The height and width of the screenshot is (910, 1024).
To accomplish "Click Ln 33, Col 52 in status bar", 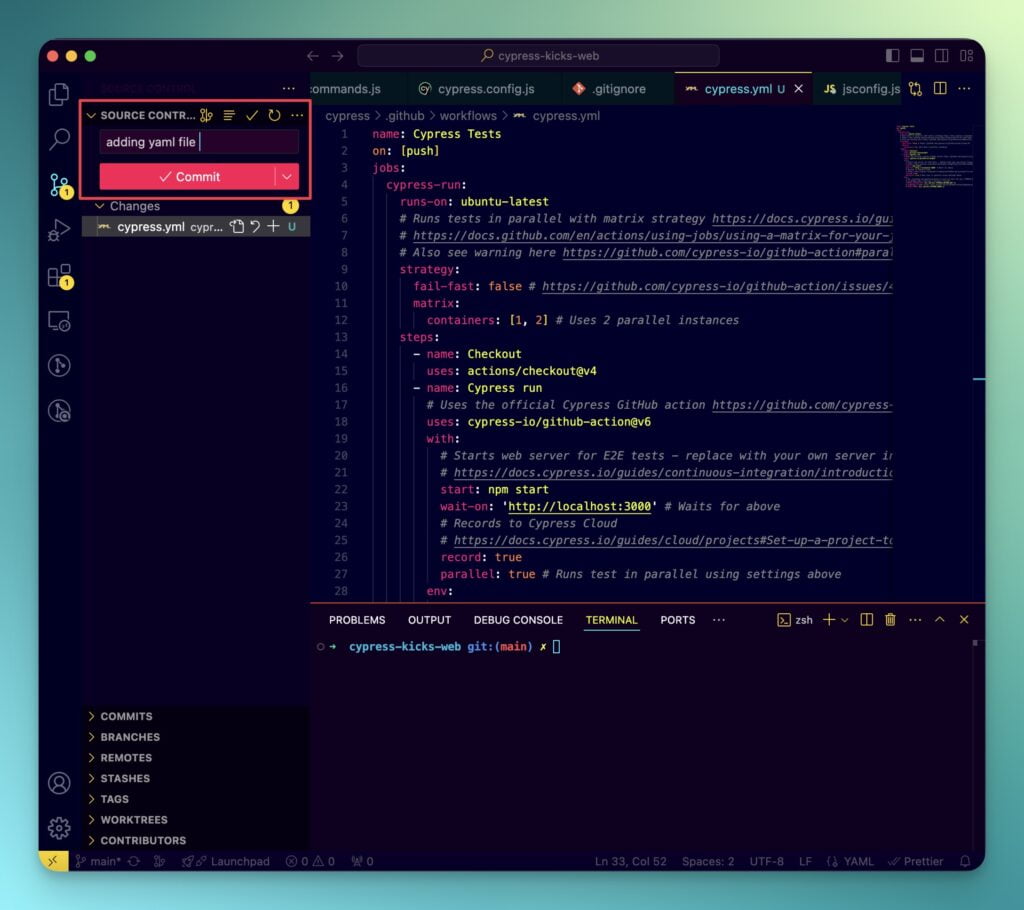I will click(630, 861).
